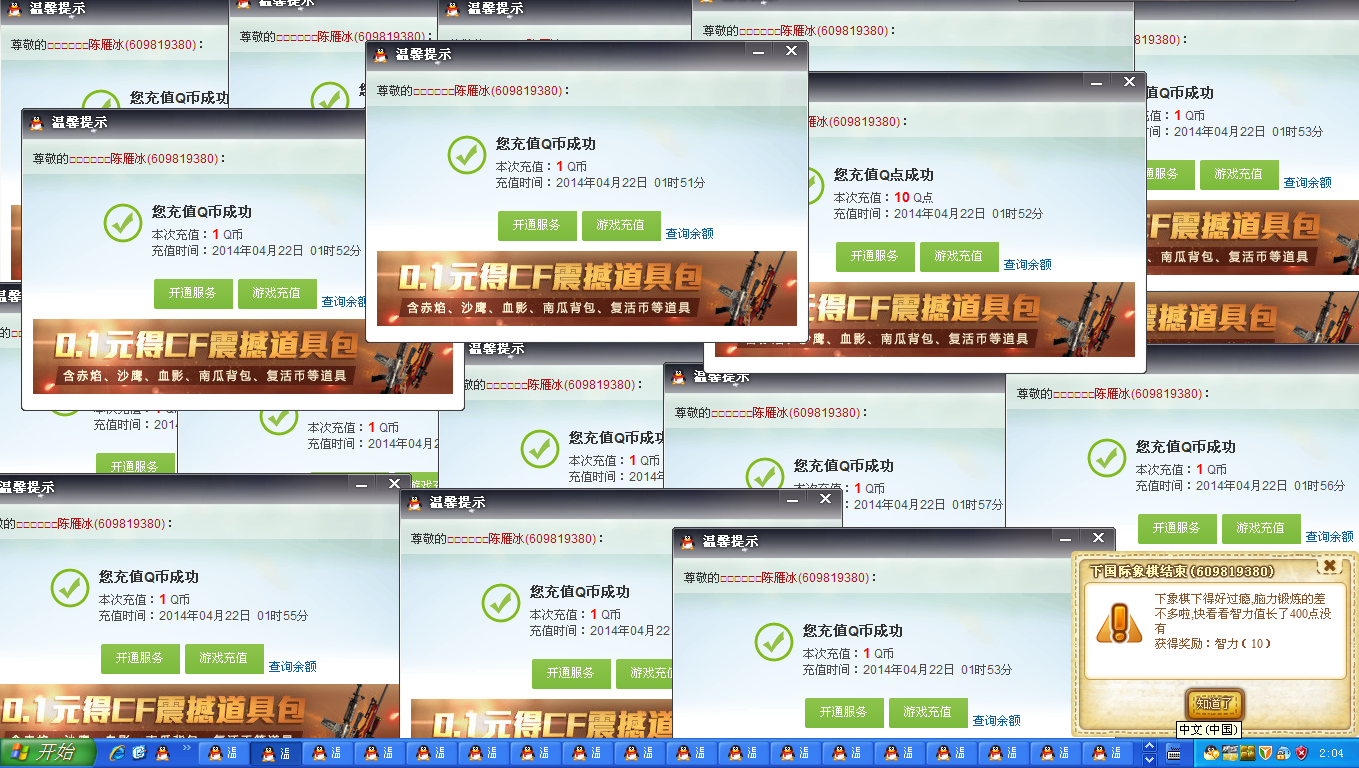
Task: Click 游戏充值 in the 10 Q点 dialog
Action: (959, 257)
